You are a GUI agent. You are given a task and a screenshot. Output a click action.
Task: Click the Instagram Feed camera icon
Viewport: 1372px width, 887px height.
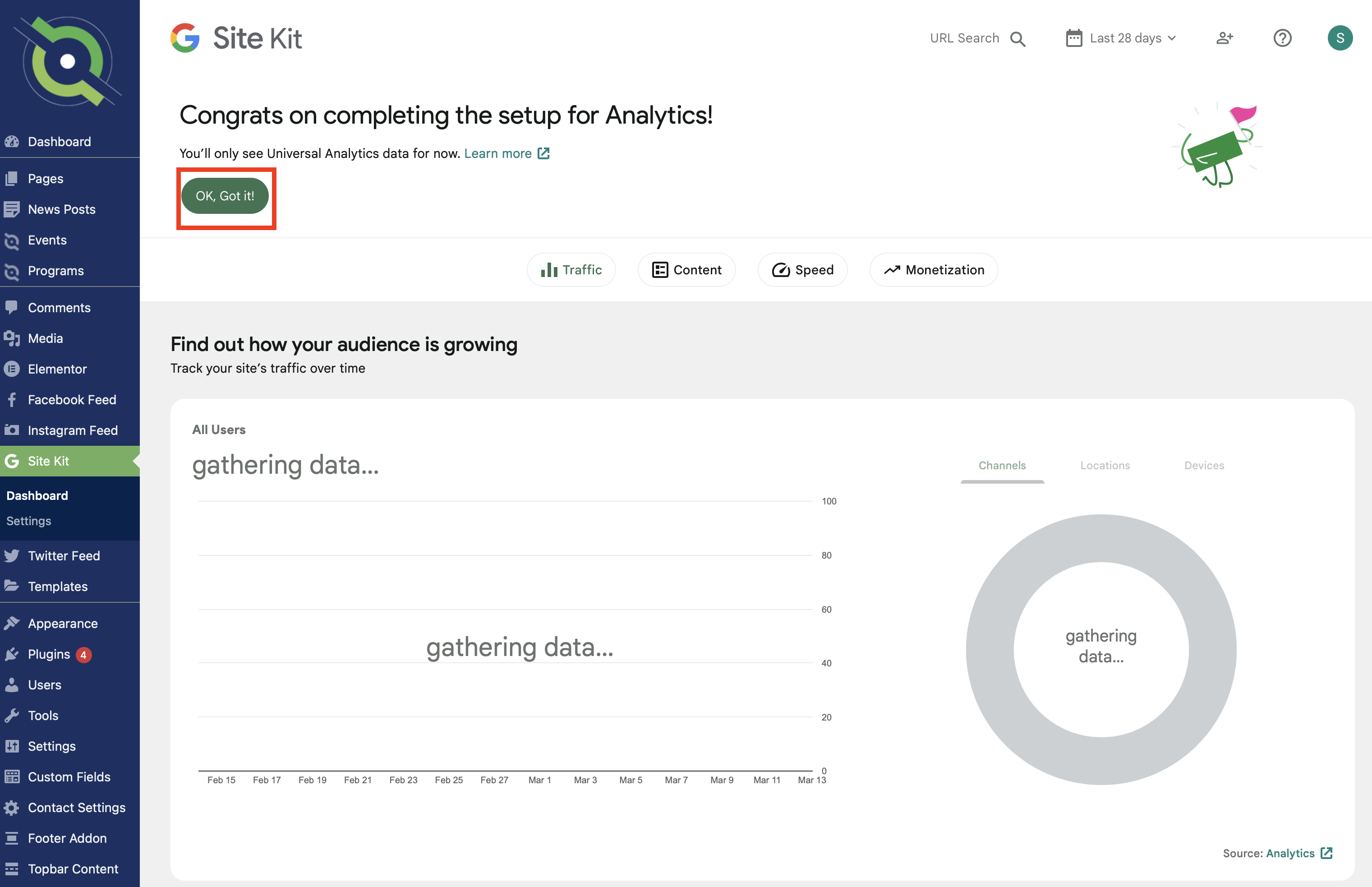click(x=12, y=430)
